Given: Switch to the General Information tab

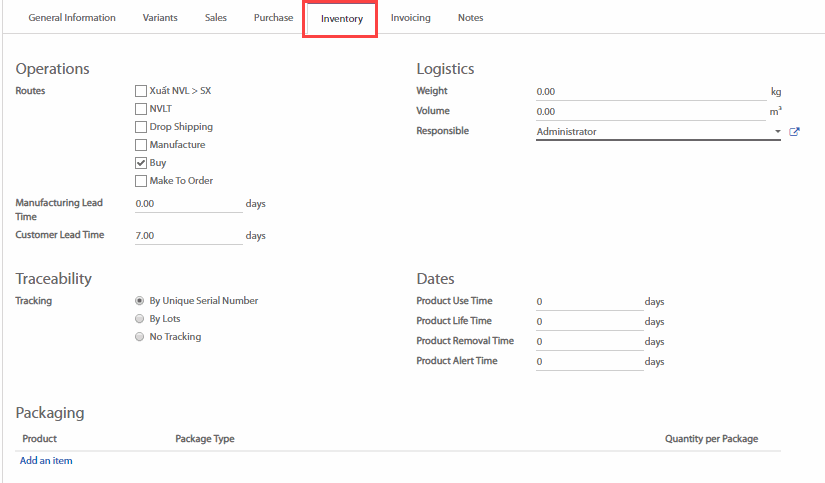Looking at the screenshot, I should pos(72,18).
